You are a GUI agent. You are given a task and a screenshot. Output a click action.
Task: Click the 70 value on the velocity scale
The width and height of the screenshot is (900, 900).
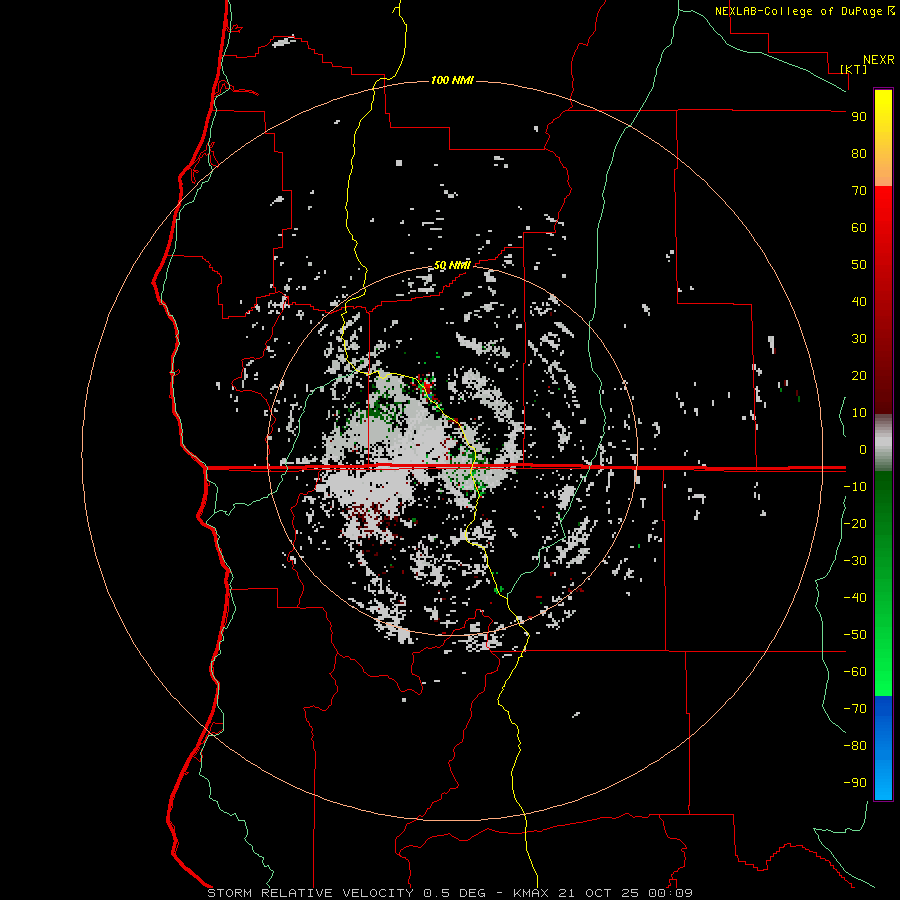pos(859,191)
